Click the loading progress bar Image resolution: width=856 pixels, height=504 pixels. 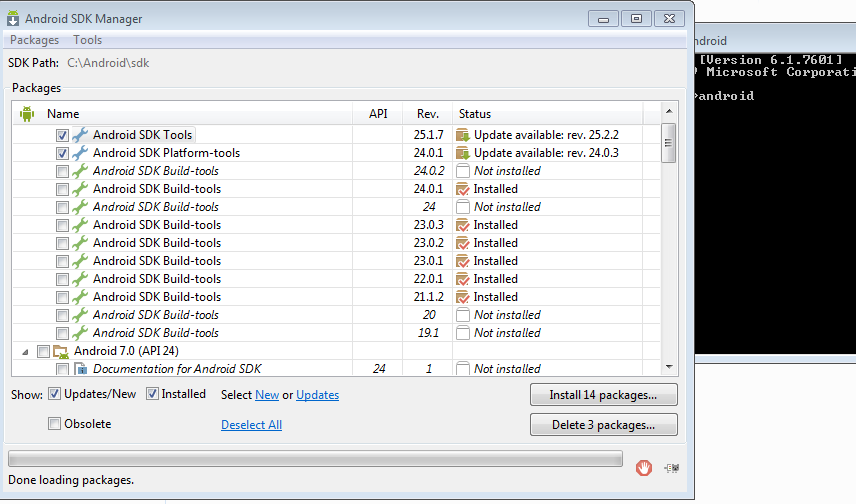coord(315,459)
